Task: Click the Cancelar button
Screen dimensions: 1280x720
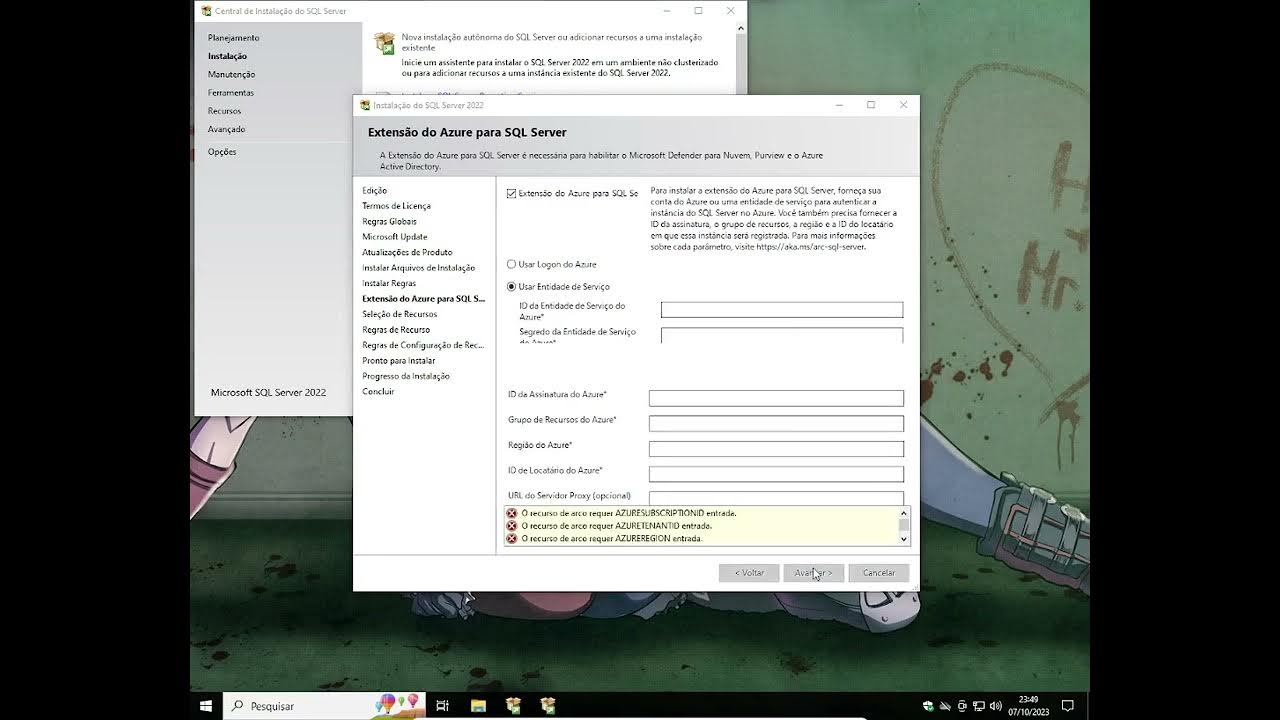Action: click(879, 573)
